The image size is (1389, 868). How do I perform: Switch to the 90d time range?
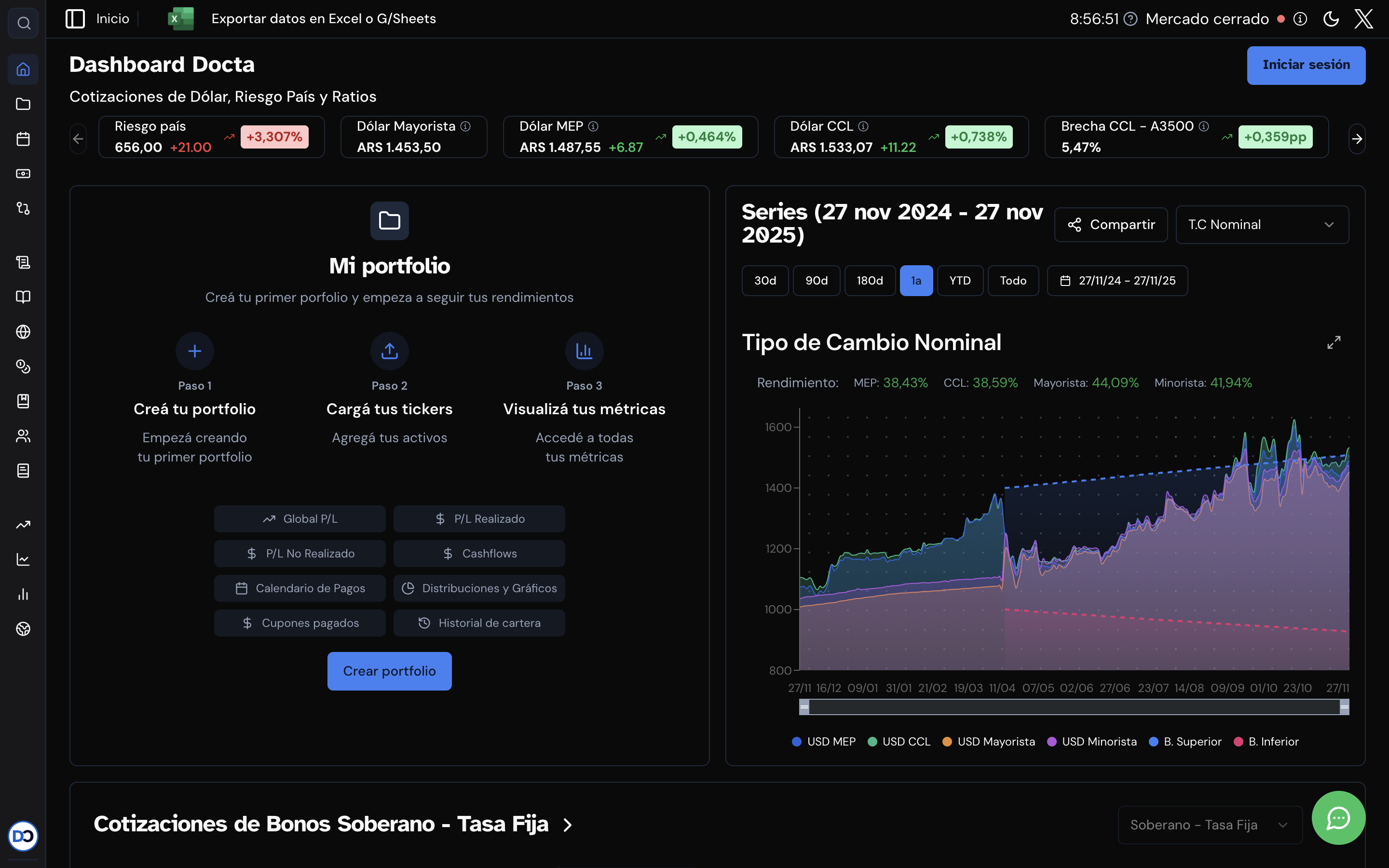tap(817, 280)
